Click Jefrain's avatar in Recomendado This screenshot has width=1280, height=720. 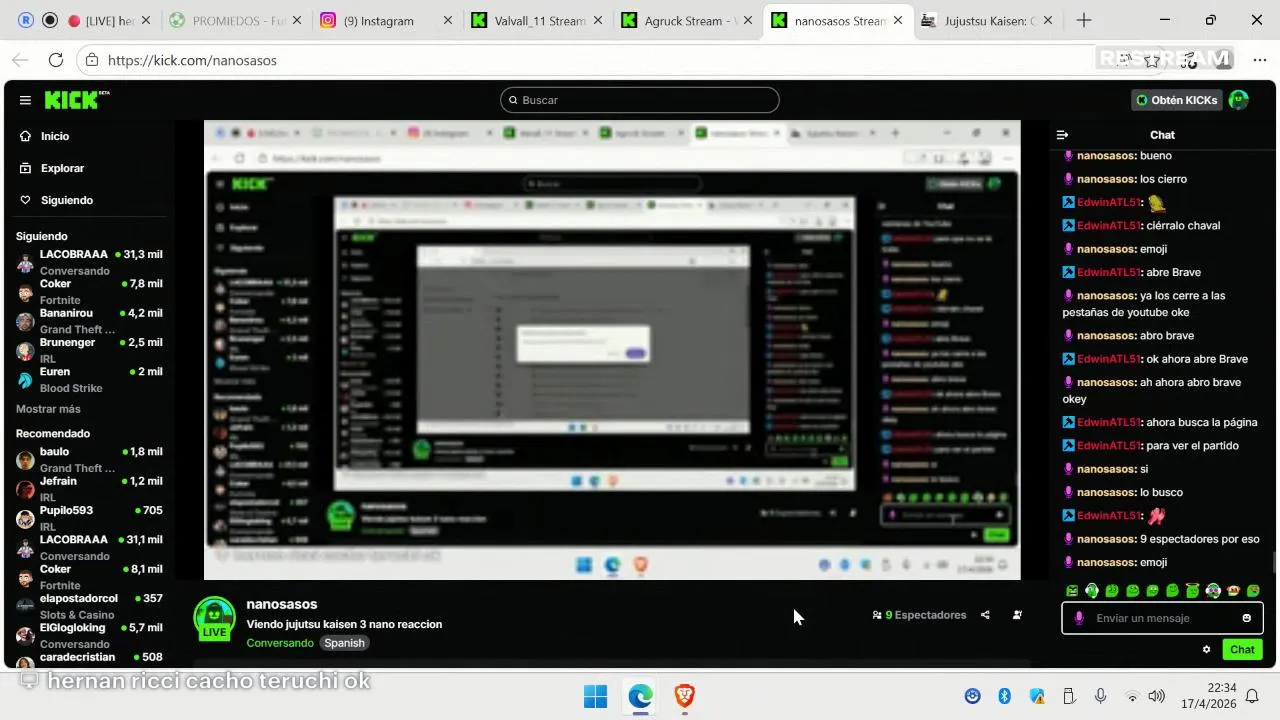[25, 489]
